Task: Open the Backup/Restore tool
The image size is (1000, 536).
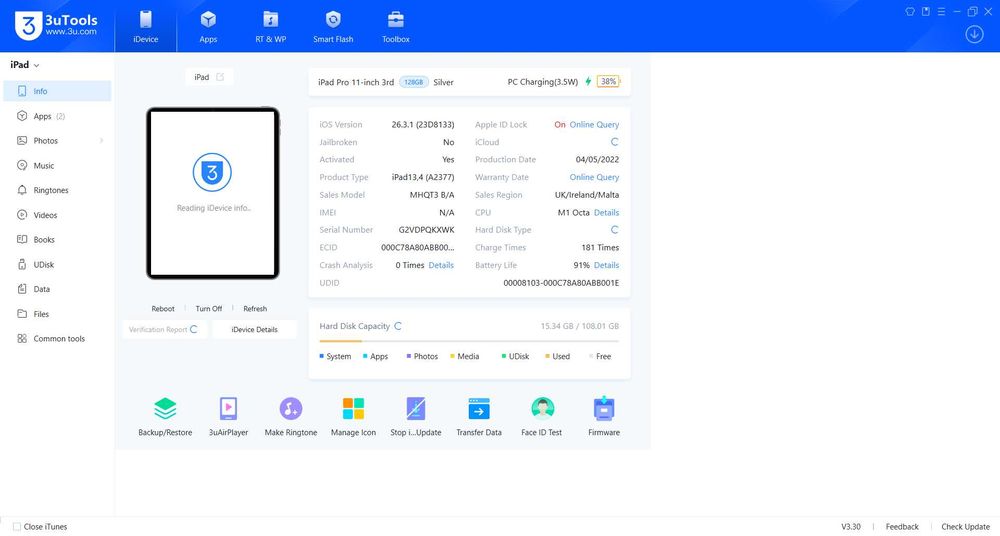Action: coord(165,416)
